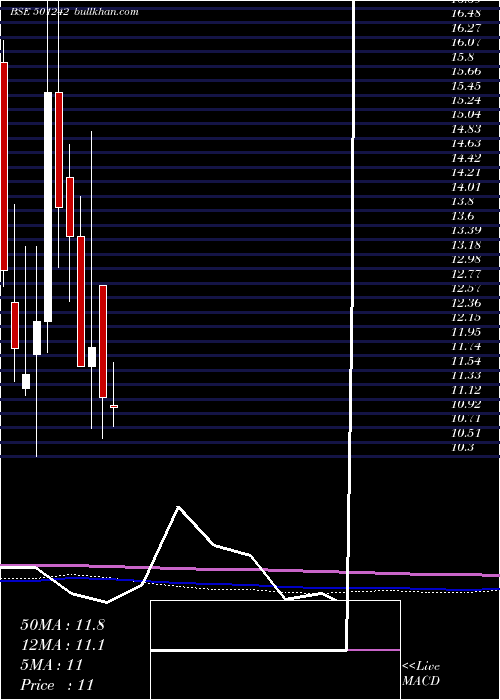Click the BSE 501242 ticker label
This screenshot has height=700, width=500.
click(x=40, y=12)
